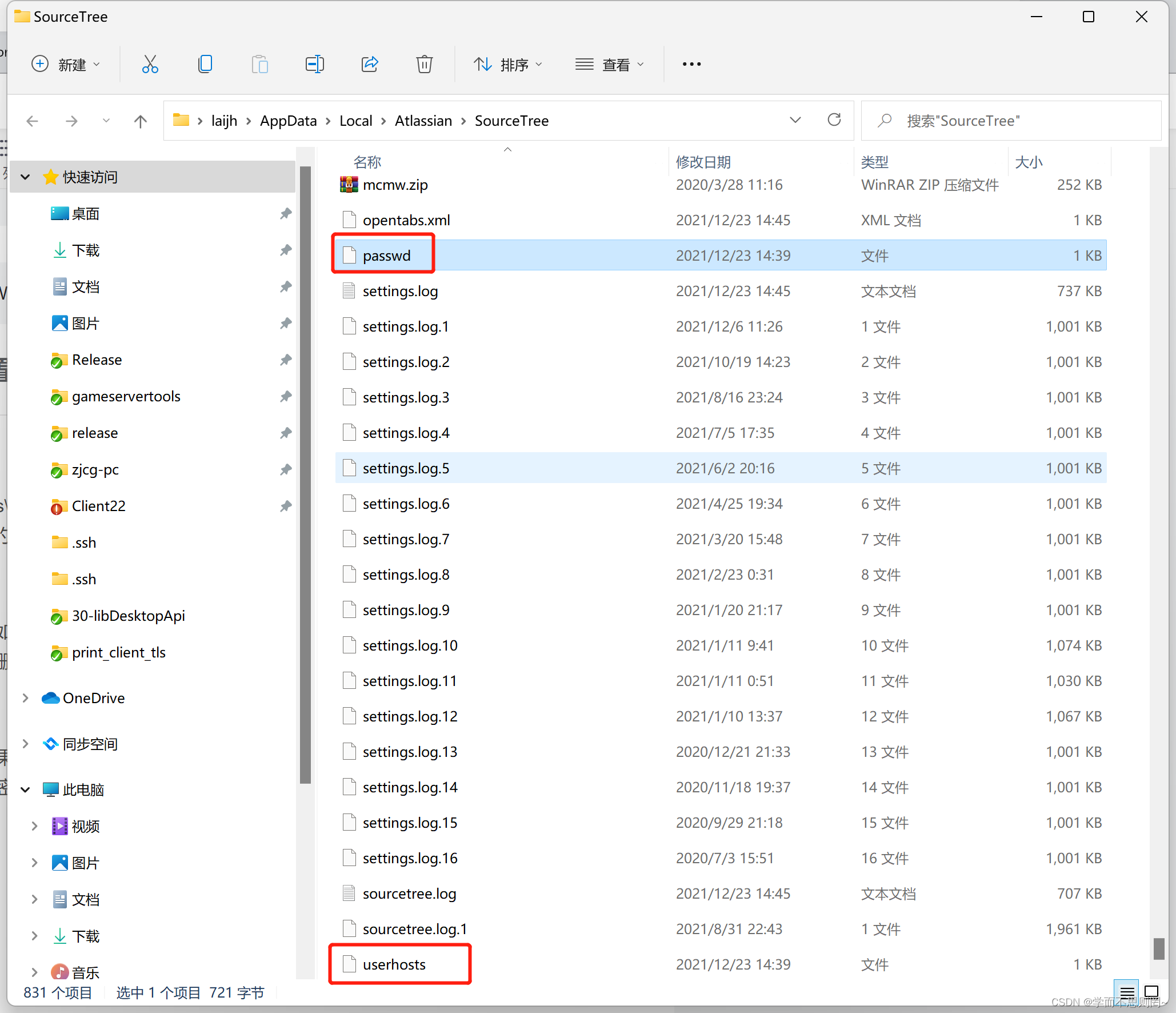Screen dimensions: 1176x1013
Task: Expand the OneDrive tree node
Action: click(25, 698)
